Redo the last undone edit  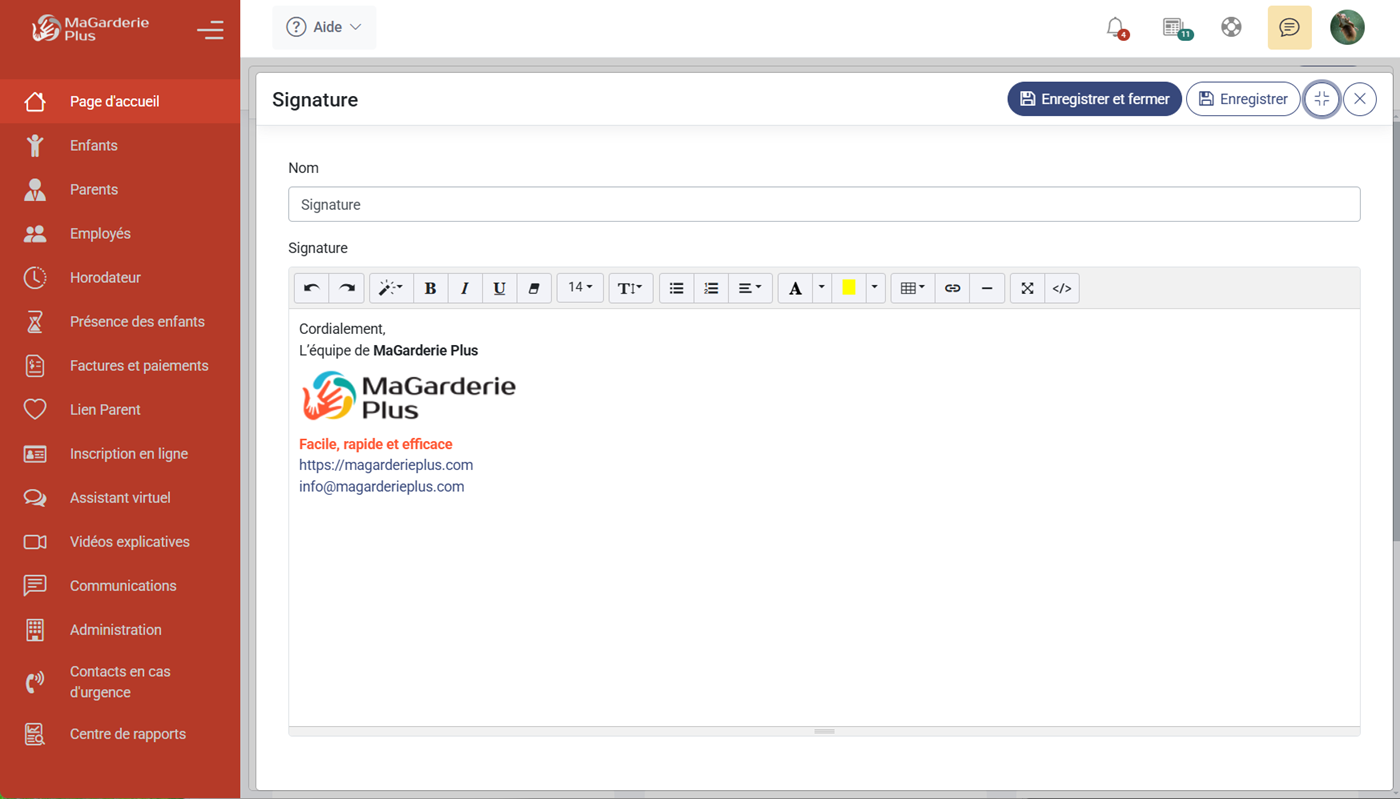pos(346,288)
